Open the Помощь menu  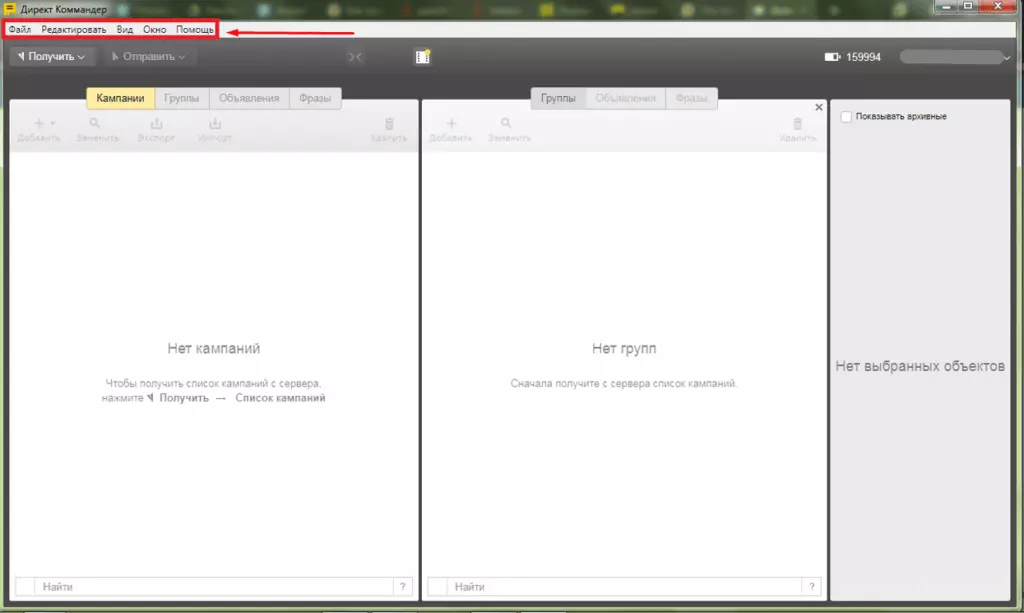click(195, 29)
